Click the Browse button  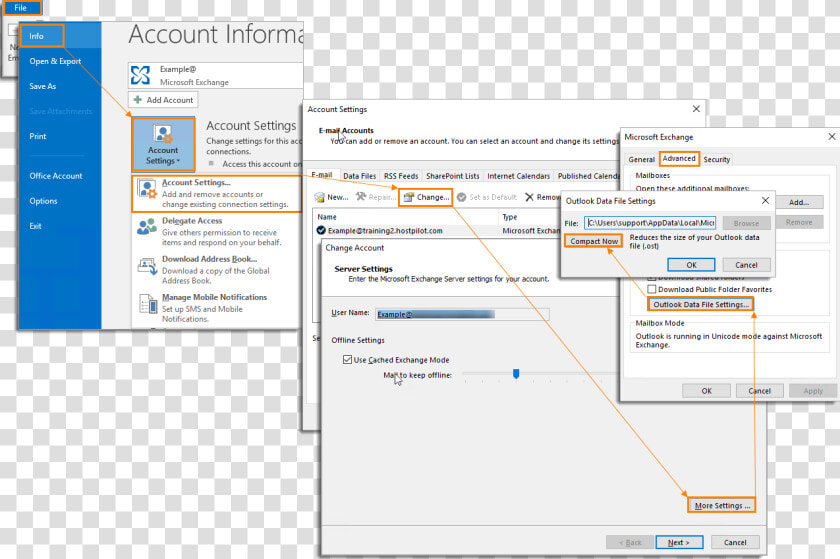(746, 222)
